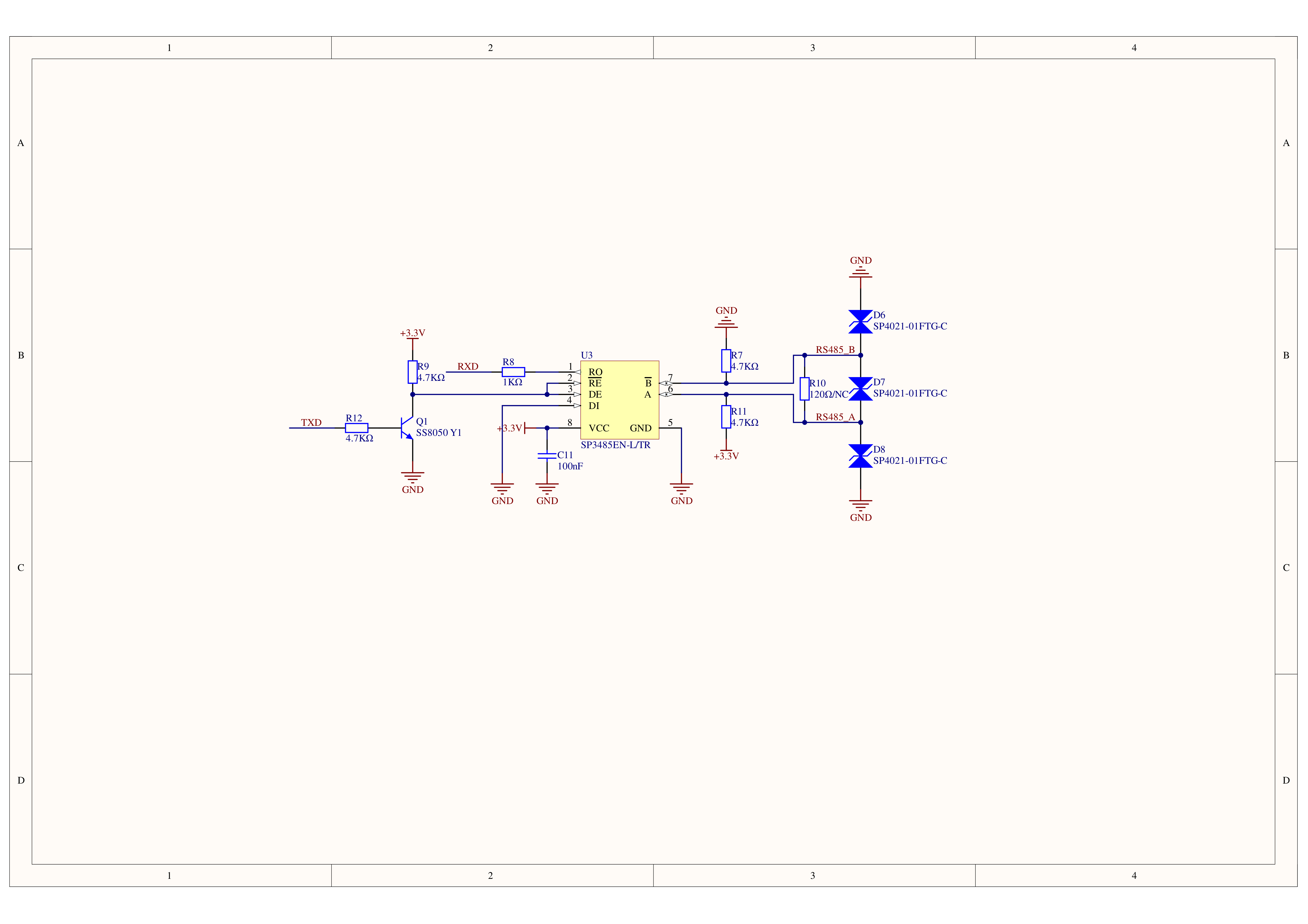Click the D6 SP4021-01FTG-C part text
The image size is (1308, 924).
(x=910, y=326)
